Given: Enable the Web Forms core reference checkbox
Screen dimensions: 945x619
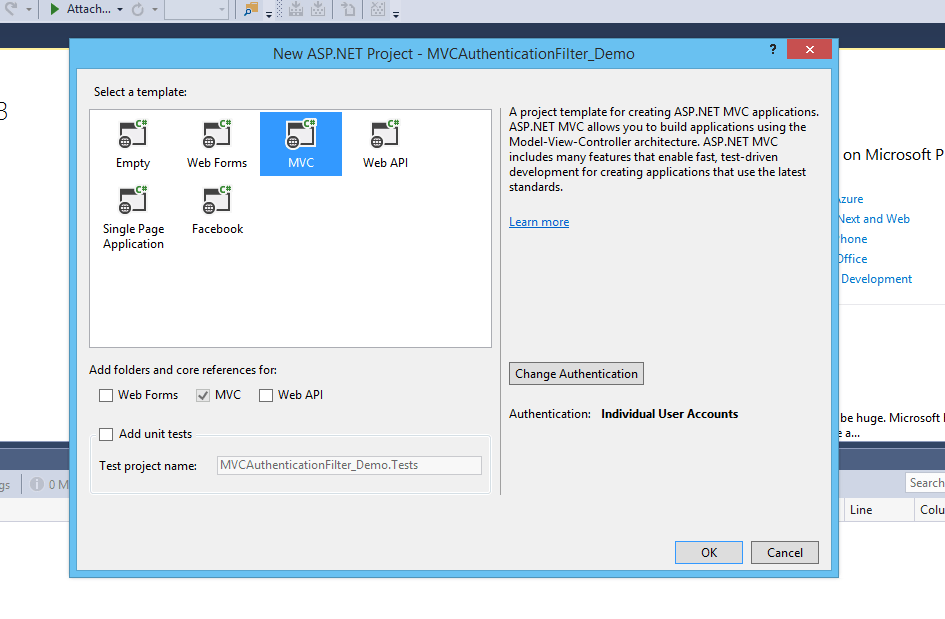Looking at the screenshot, I should pyautogui.click(x=106, y=395).
